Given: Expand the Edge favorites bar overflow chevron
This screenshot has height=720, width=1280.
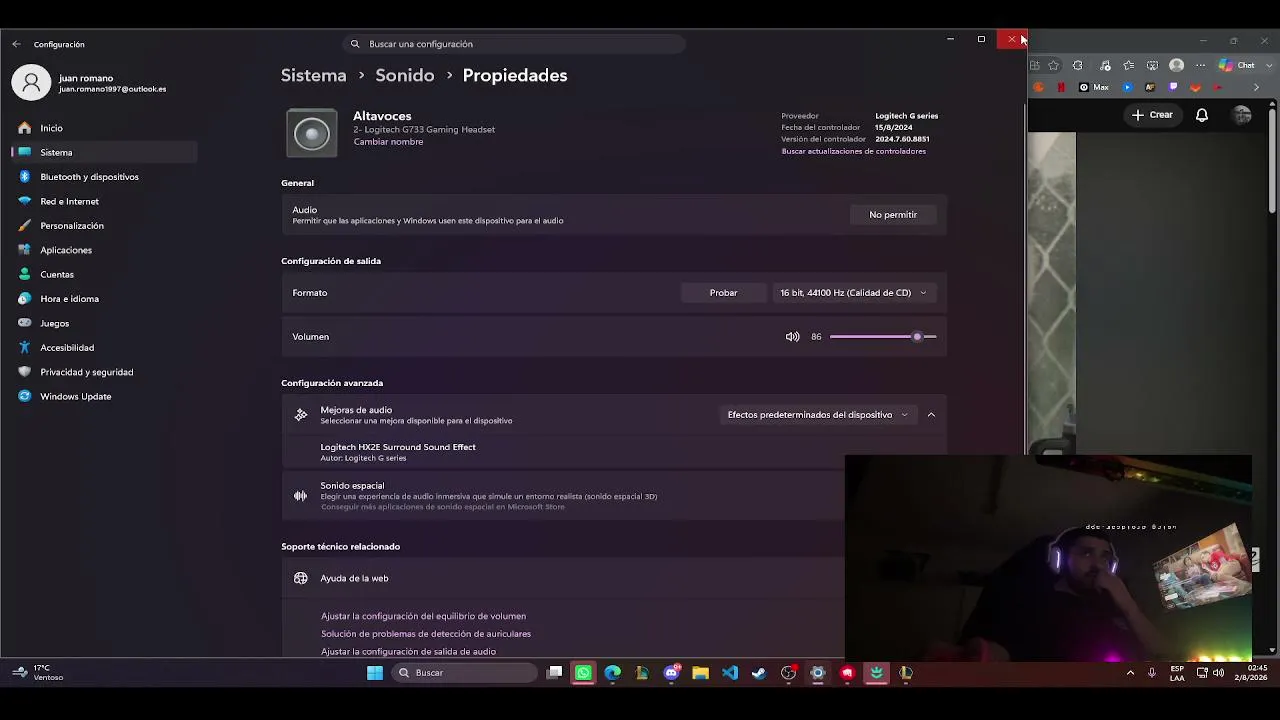Looking at the screenshot, I should pos(1256,87).
